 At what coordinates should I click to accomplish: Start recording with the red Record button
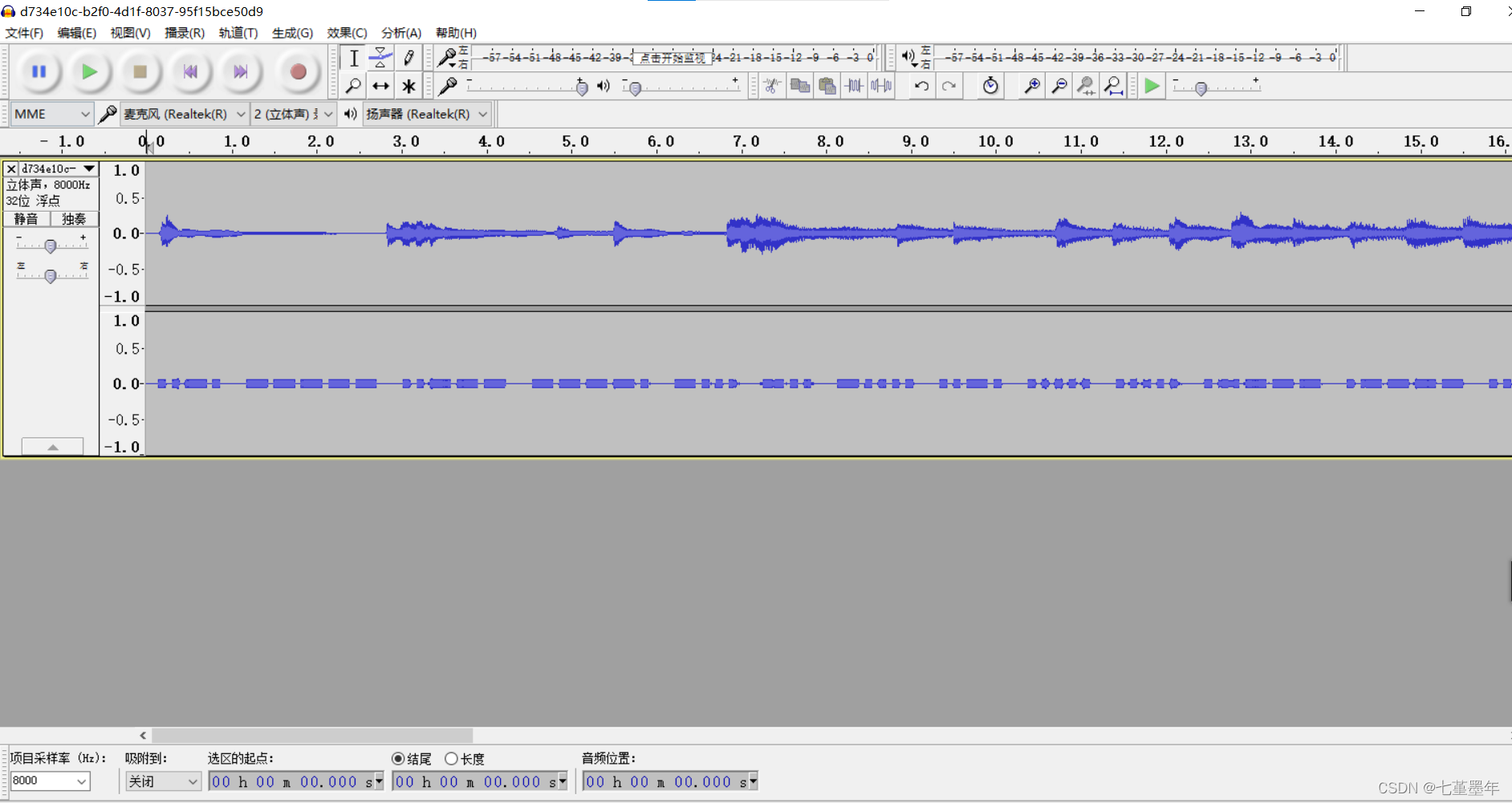298,72
